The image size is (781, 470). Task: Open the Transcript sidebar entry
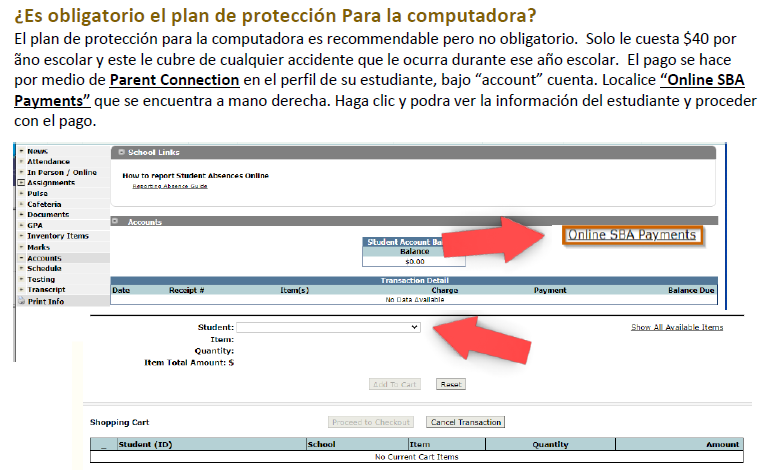coord(46,290)
